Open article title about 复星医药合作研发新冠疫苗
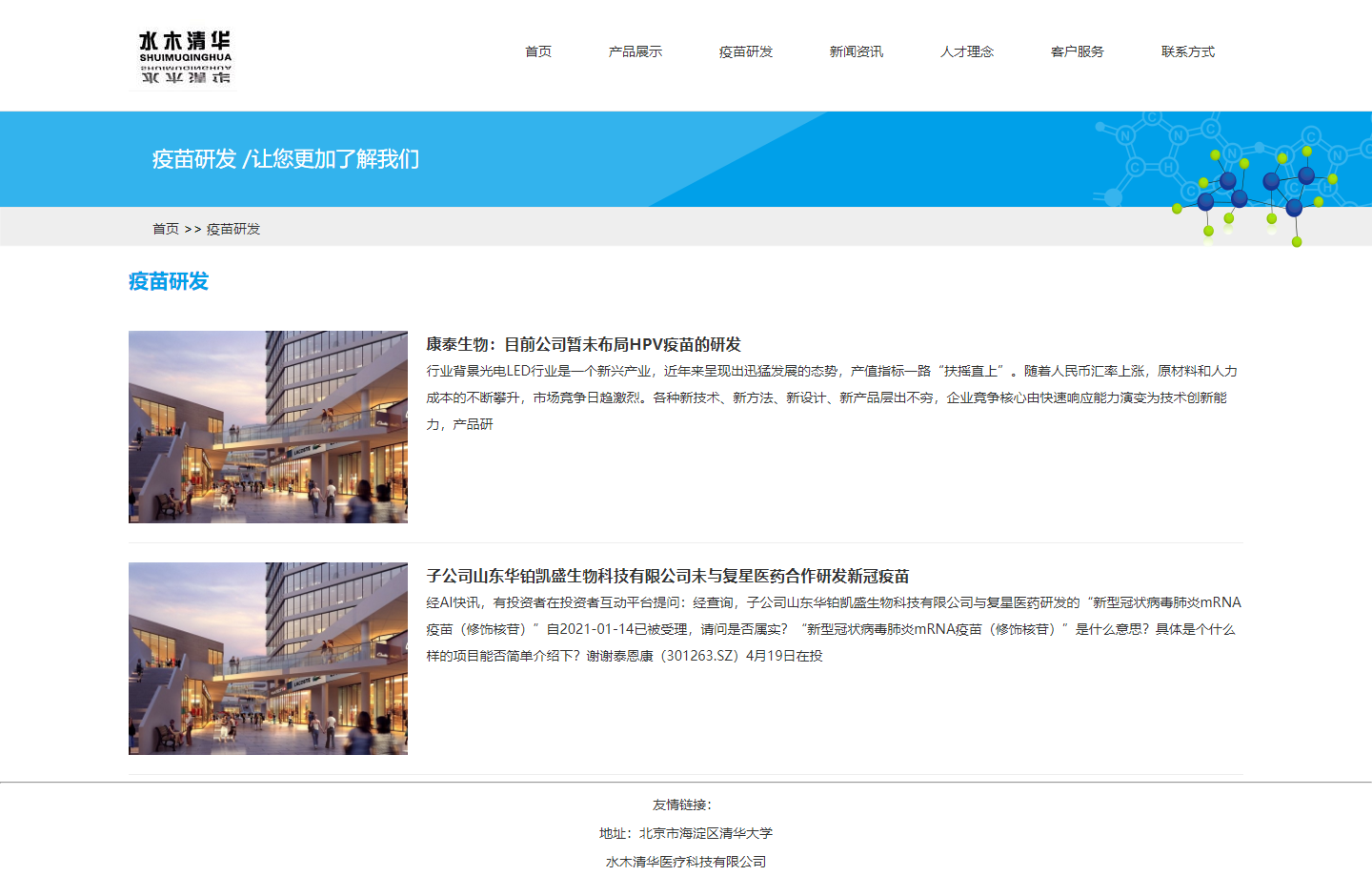Viewport: 1372px width, 876px height. point(668,576)
